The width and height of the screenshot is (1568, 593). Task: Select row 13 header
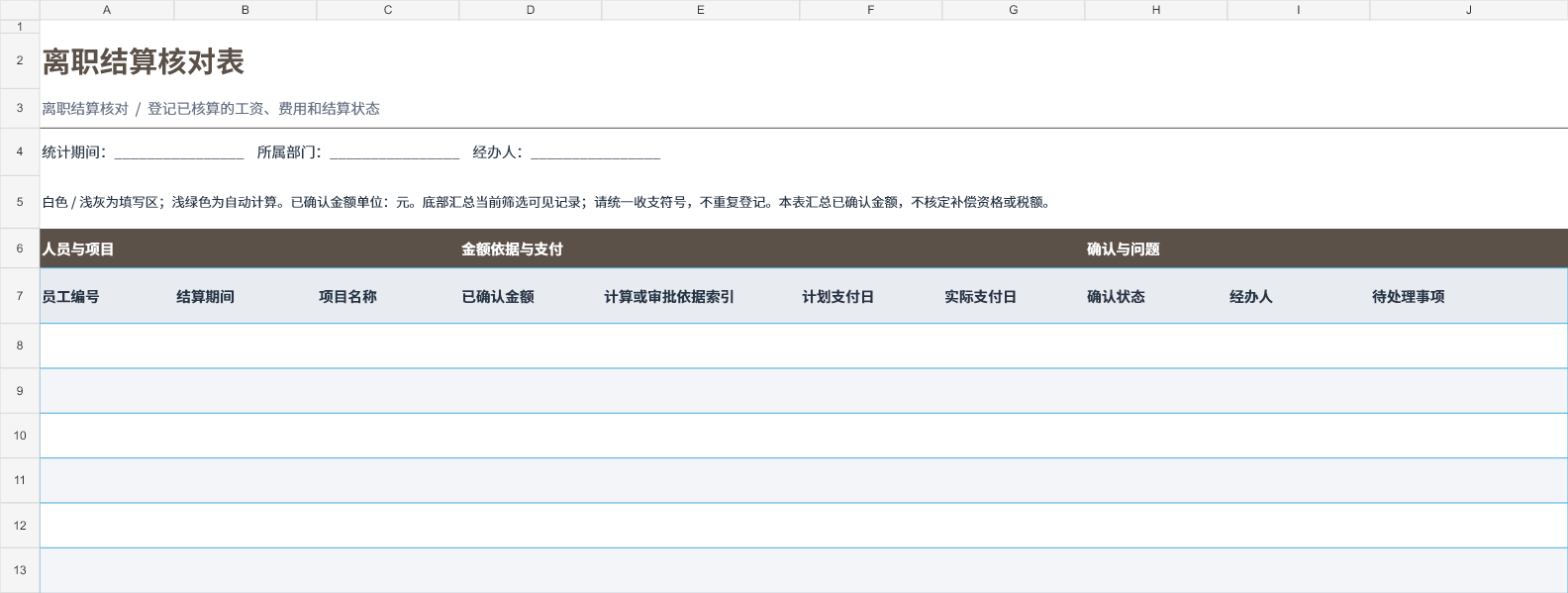pos(20,570)
